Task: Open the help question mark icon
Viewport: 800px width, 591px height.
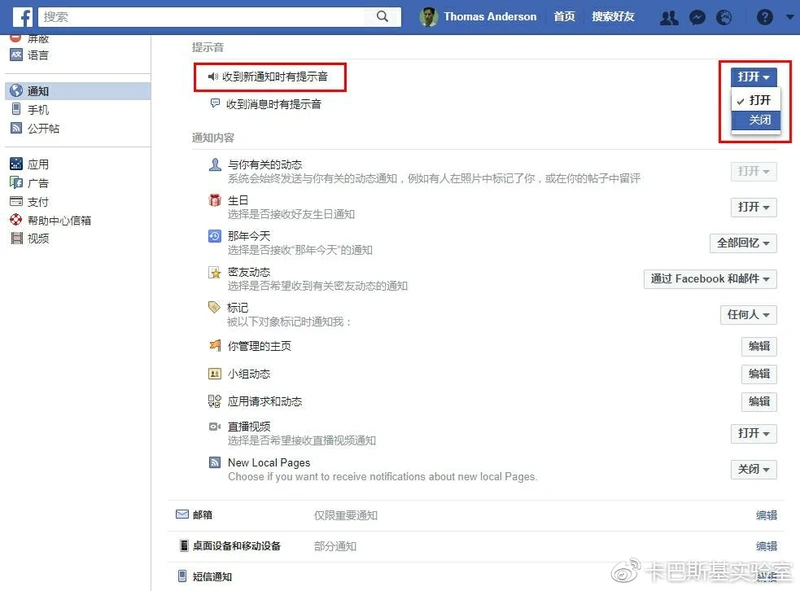Action: [x=764, y=17]
